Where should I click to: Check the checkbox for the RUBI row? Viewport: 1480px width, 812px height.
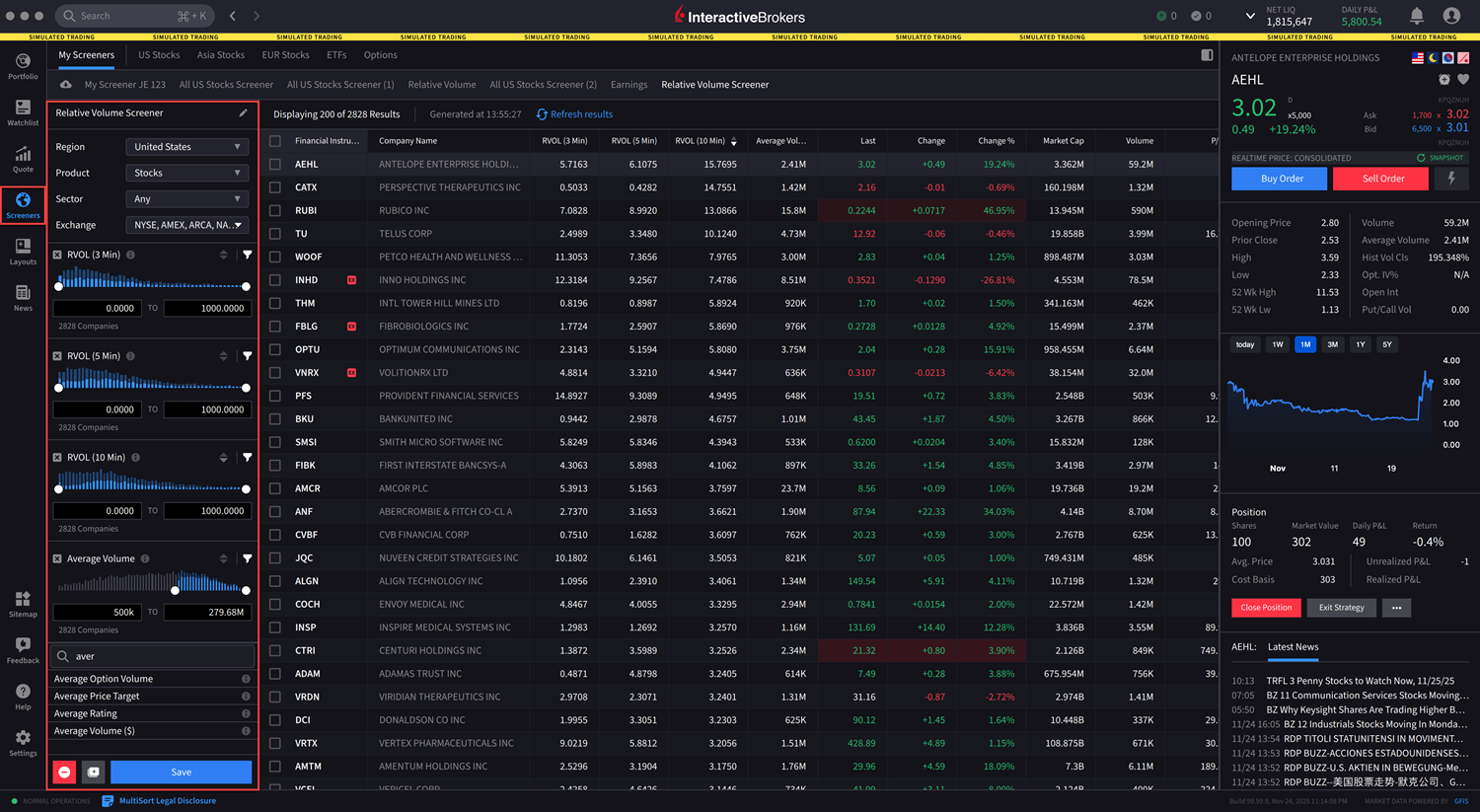pos(275,210)
